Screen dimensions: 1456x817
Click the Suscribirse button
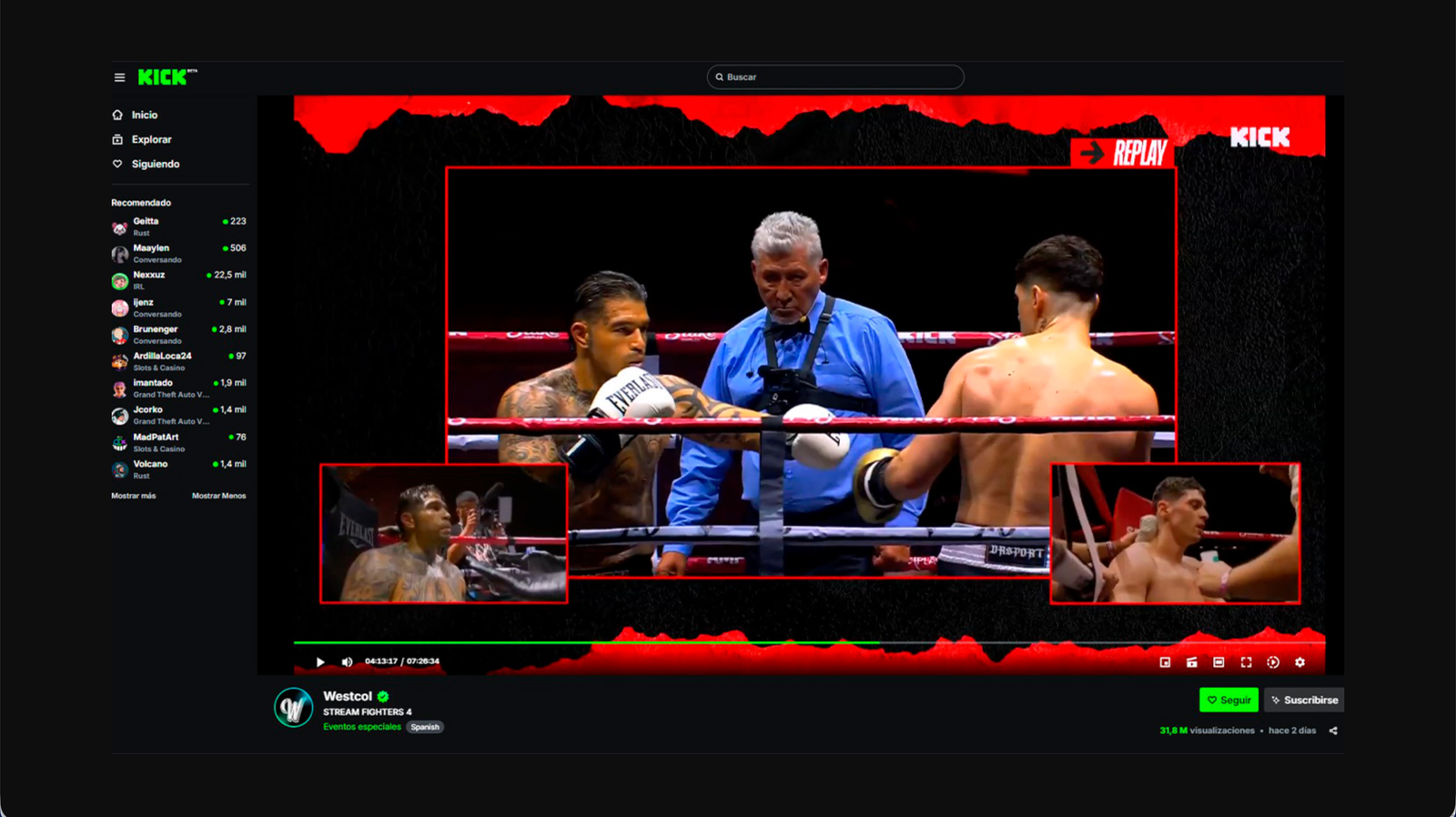pyautogui.click(x=1304, y=700)
